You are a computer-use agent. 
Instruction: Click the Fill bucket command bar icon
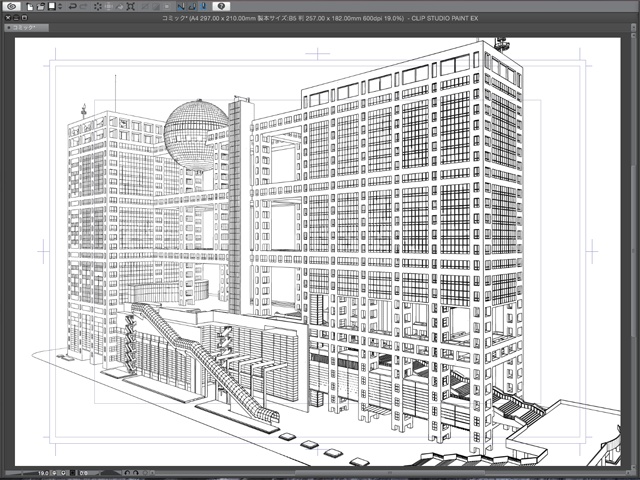click(120, 7)
